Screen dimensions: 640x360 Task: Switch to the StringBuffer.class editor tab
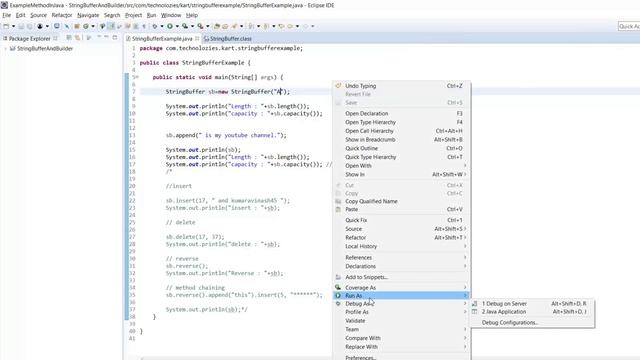tap(231, 39)
